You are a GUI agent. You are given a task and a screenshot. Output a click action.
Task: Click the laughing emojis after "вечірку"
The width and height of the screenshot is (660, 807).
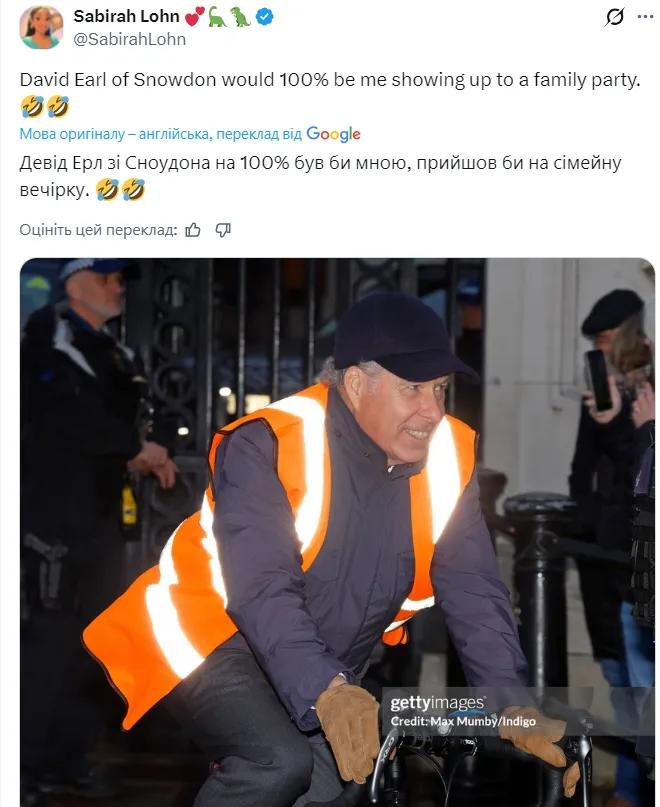121,187
